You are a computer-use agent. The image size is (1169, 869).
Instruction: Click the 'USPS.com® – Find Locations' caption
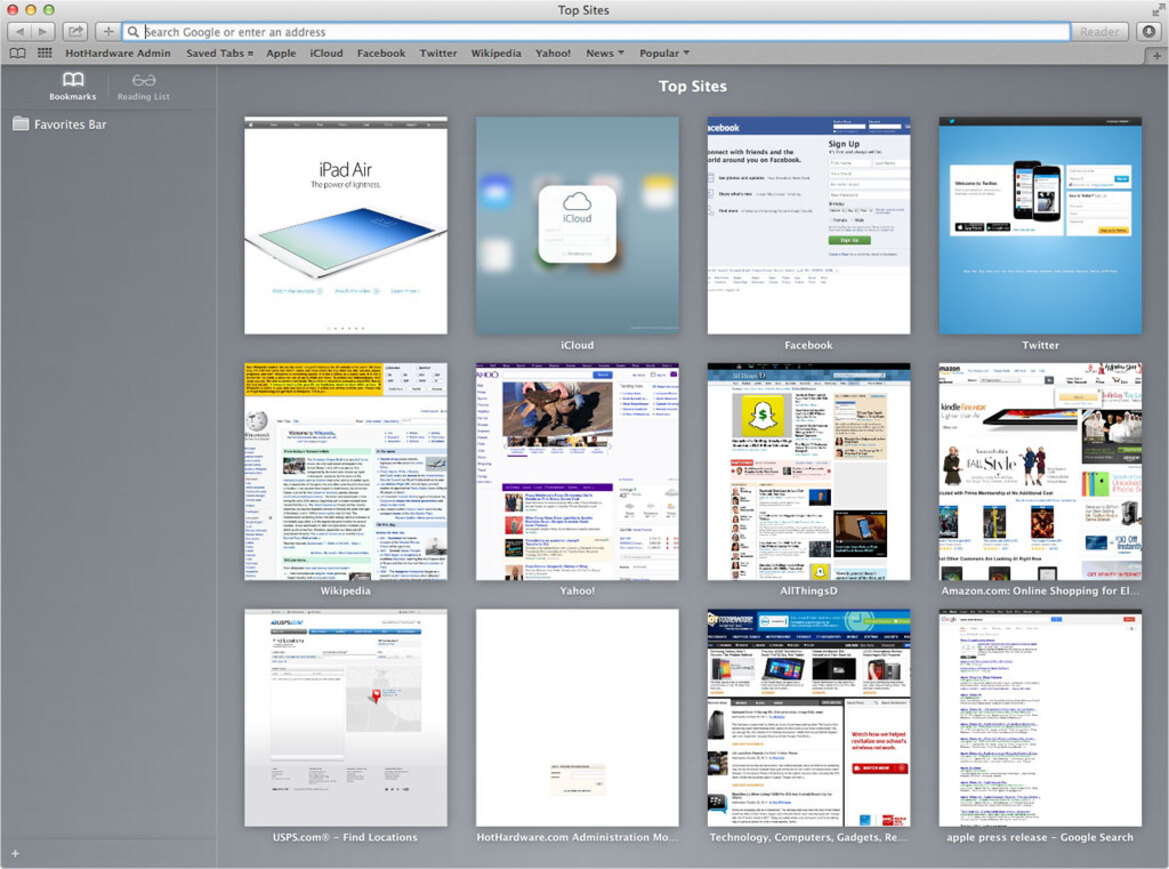point(345,837)
